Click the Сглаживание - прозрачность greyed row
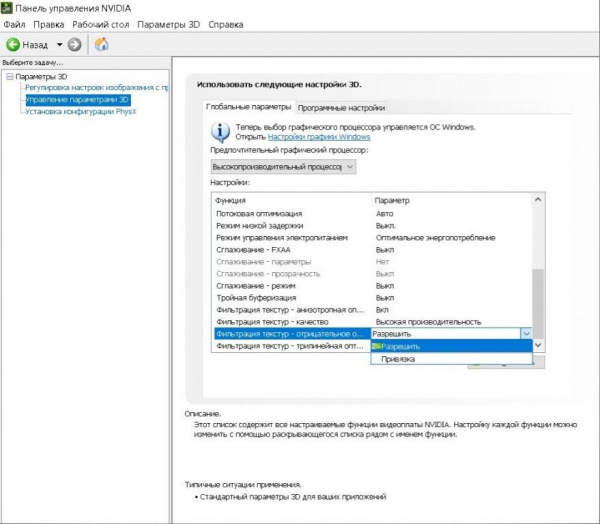The height and width of the screenshot is (524, 600). [371, 274]
